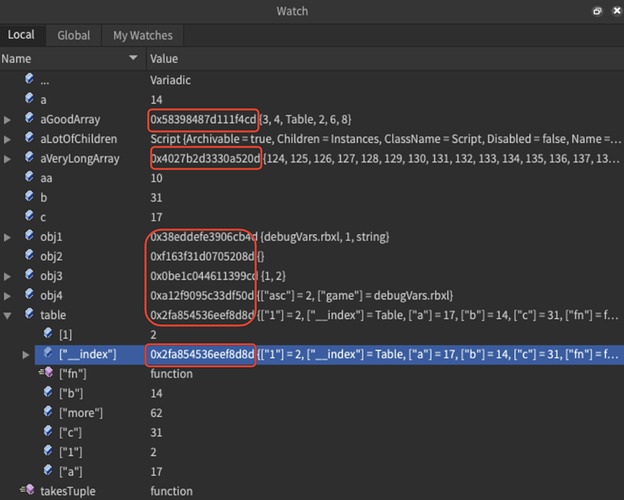This screenshot has height=500, width=624.
Task: Click the variable icon next to aGoodArray
Action: 29,117
